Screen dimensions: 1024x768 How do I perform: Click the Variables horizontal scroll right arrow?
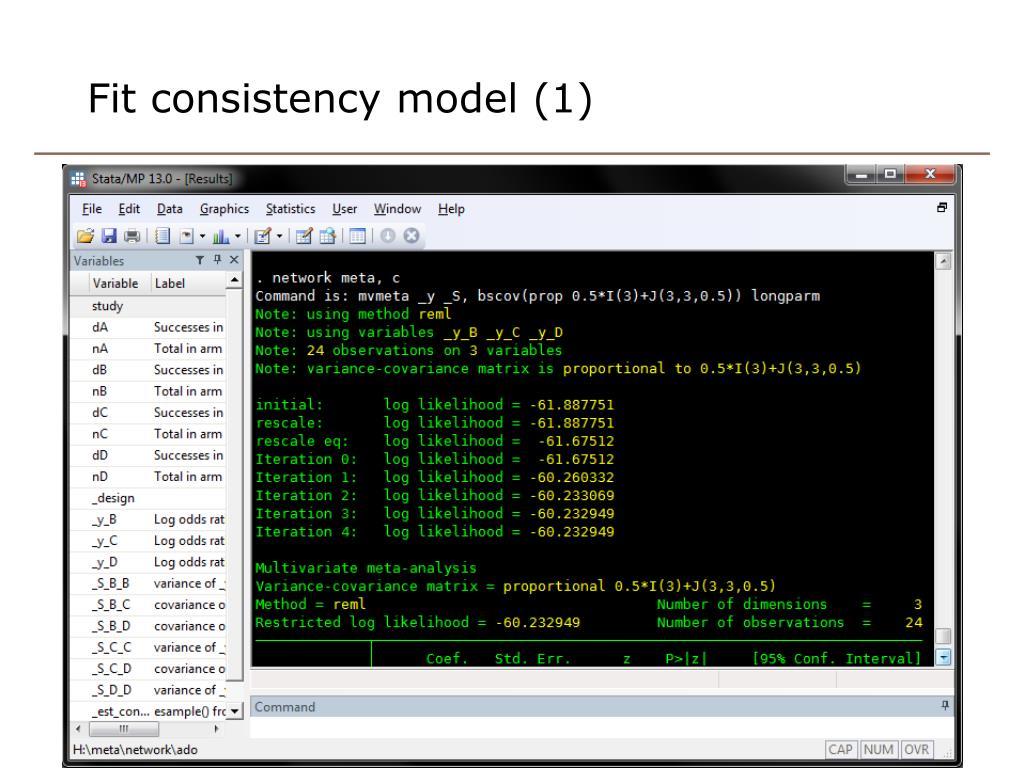216,728
